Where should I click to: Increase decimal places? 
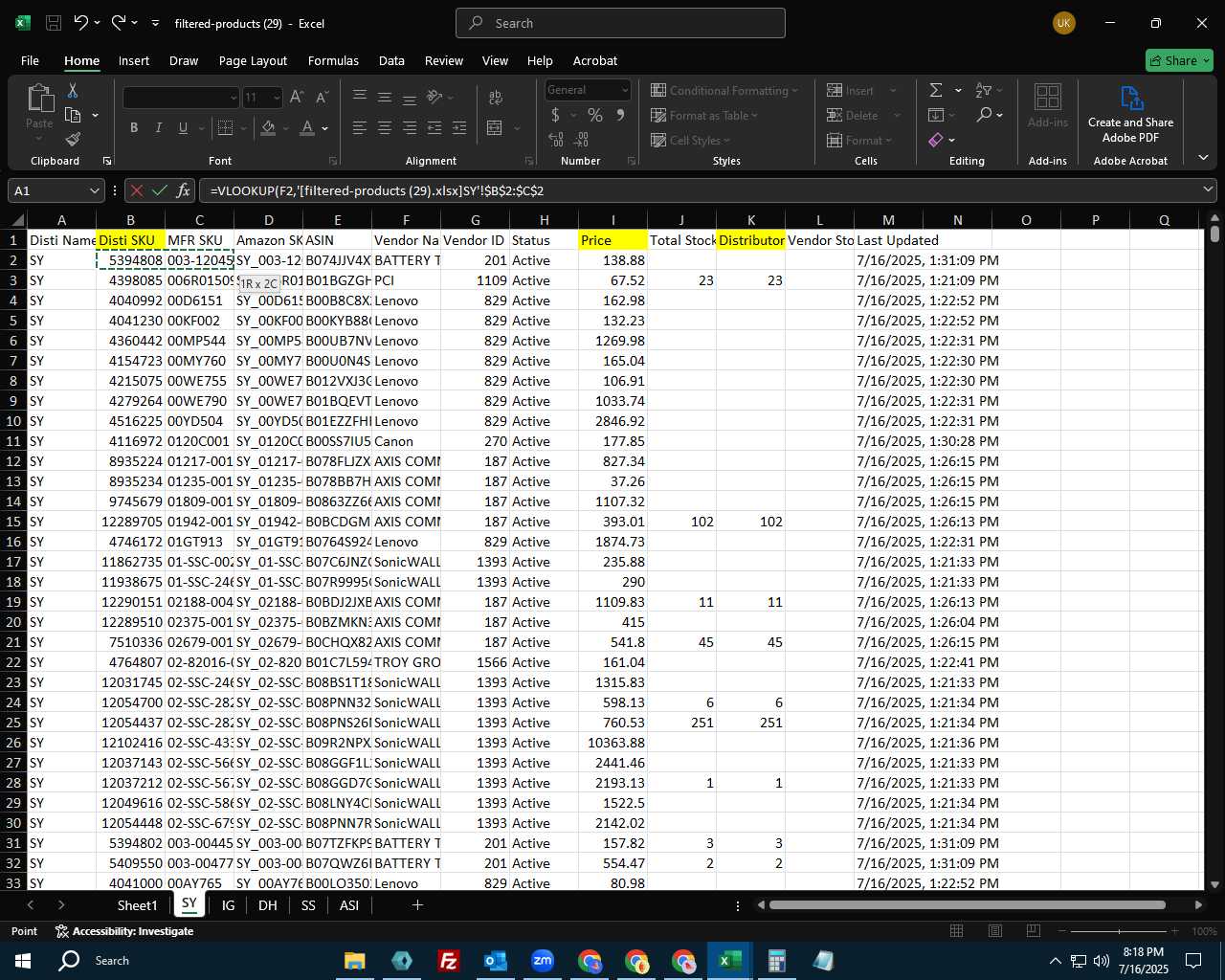point(556,140)
